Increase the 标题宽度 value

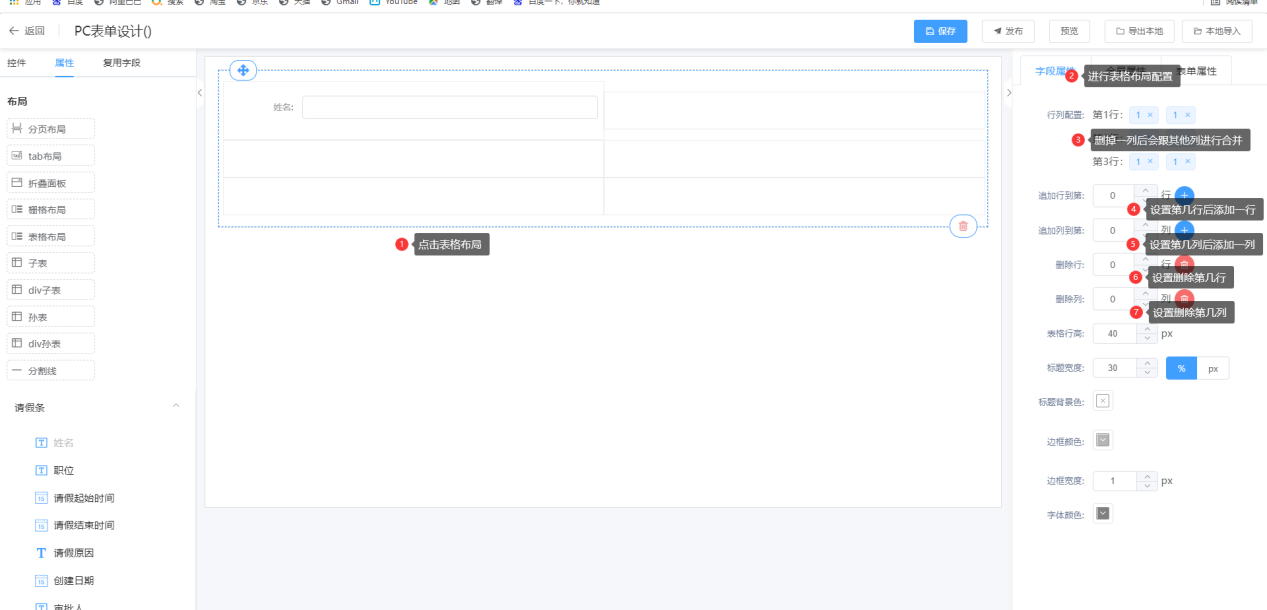[x=1146, y=362]
